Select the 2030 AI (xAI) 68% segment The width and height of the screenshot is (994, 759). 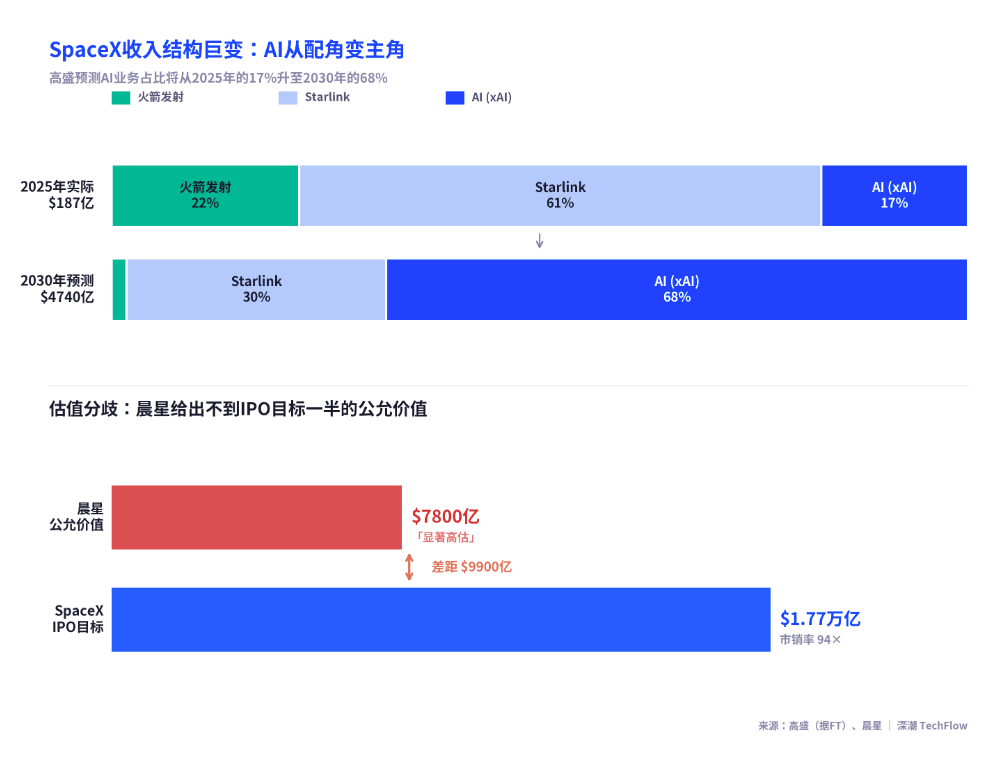pyautogui.click(x=677, y=289)
